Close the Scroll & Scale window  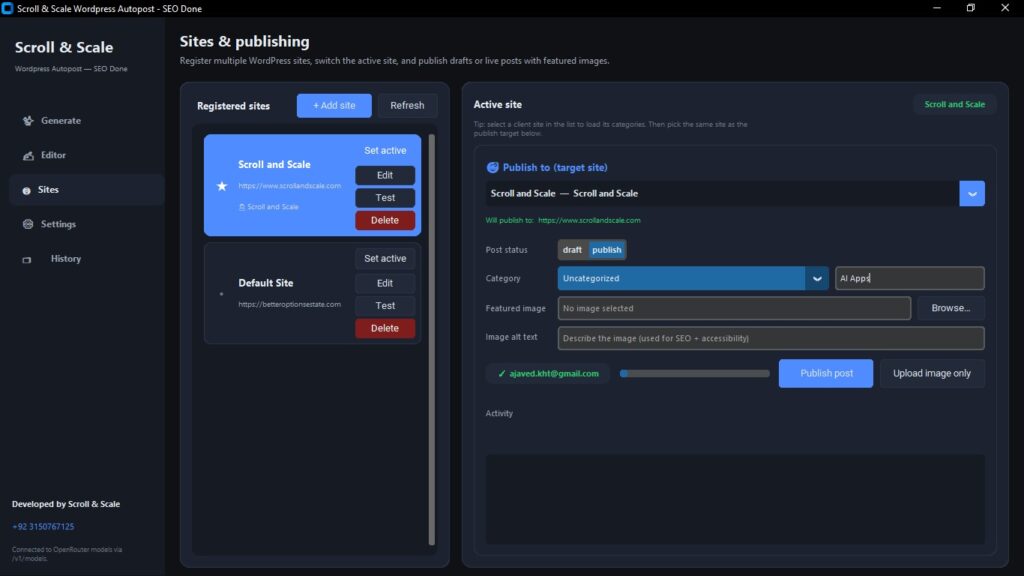click(x=1004, y=8)
